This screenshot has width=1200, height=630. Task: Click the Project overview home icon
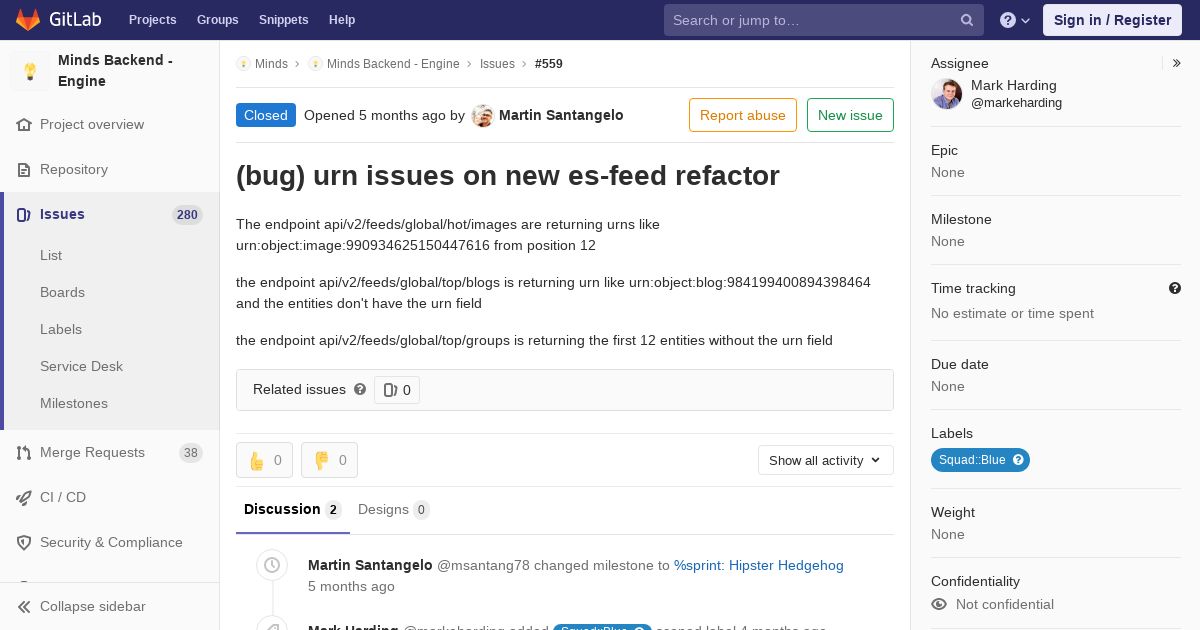(x=24, y=125)
